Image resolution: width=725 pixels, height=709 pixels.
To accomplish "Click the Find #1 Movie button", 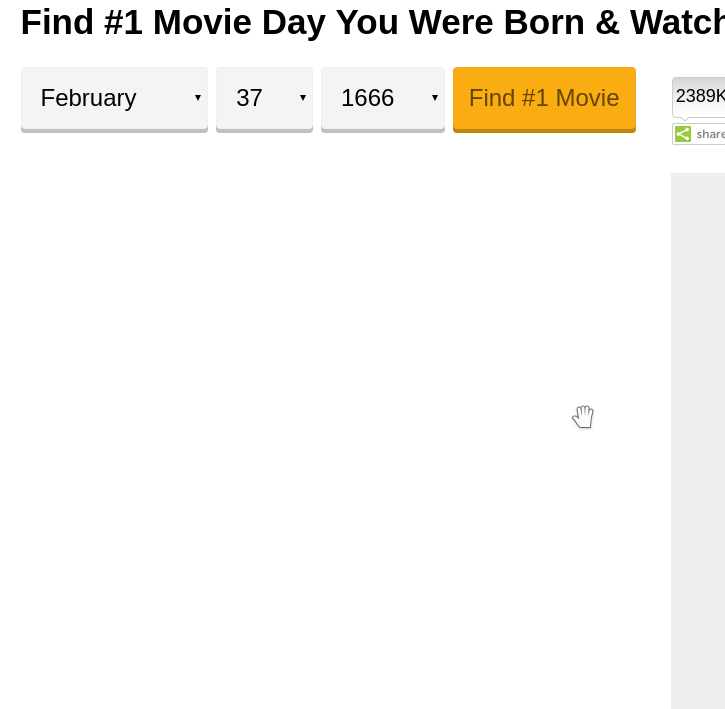I will point(544,99).
